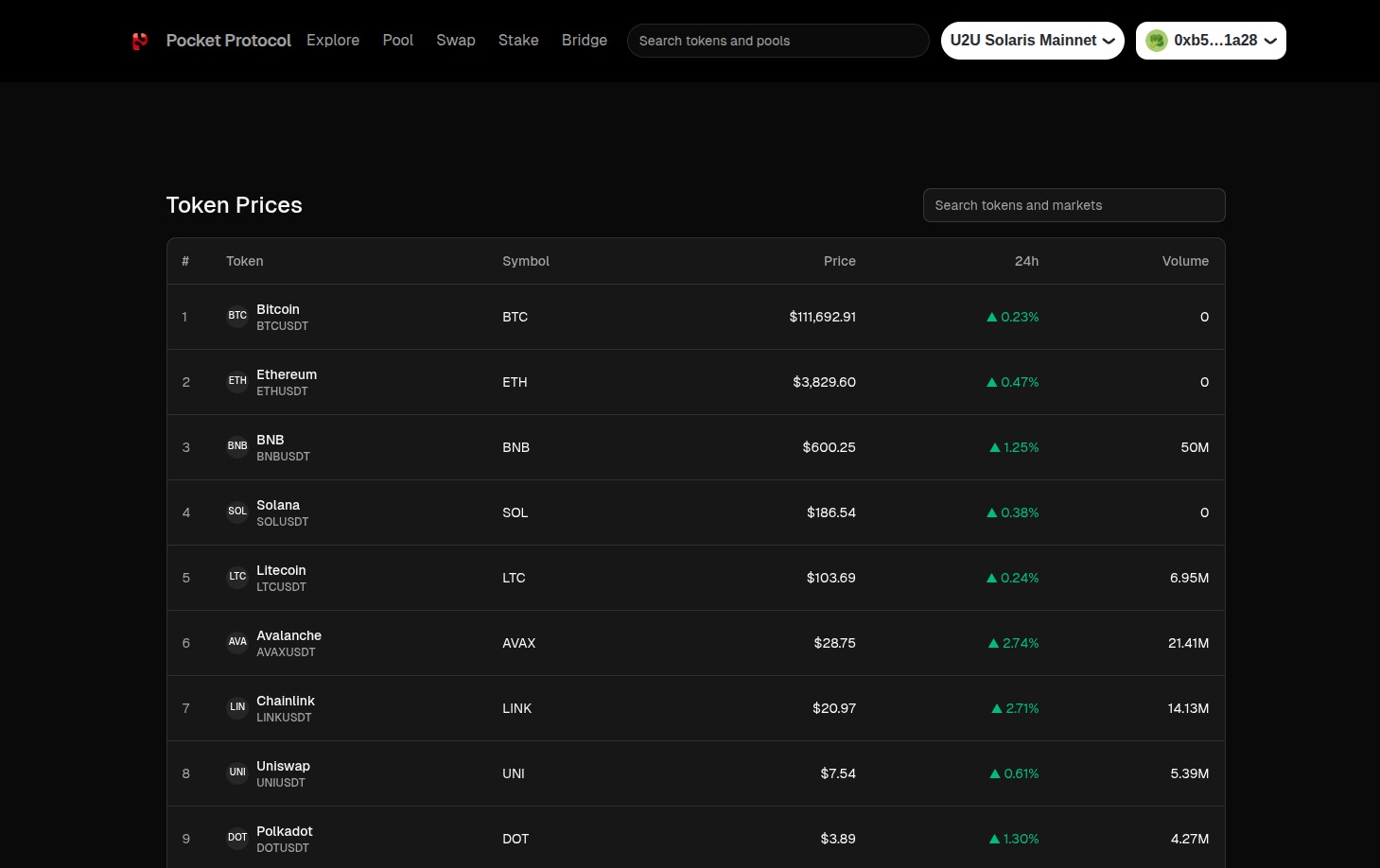
Task: Select the Pool navigation link
Action: pos(398,41)
